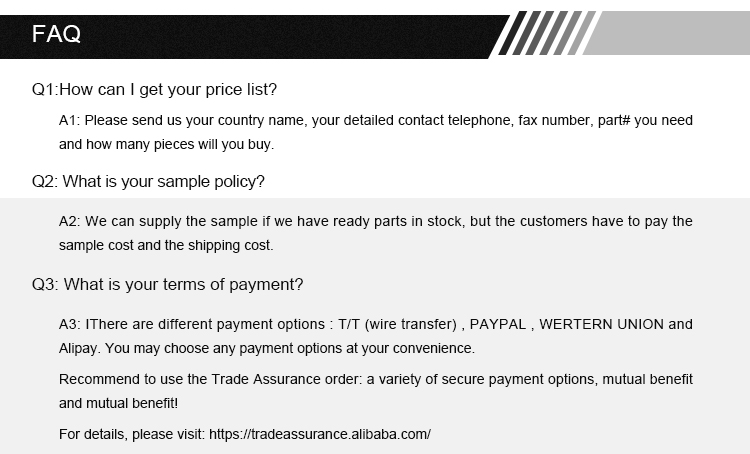Click "sample cost and the shipping cost" line

point(166,245)
